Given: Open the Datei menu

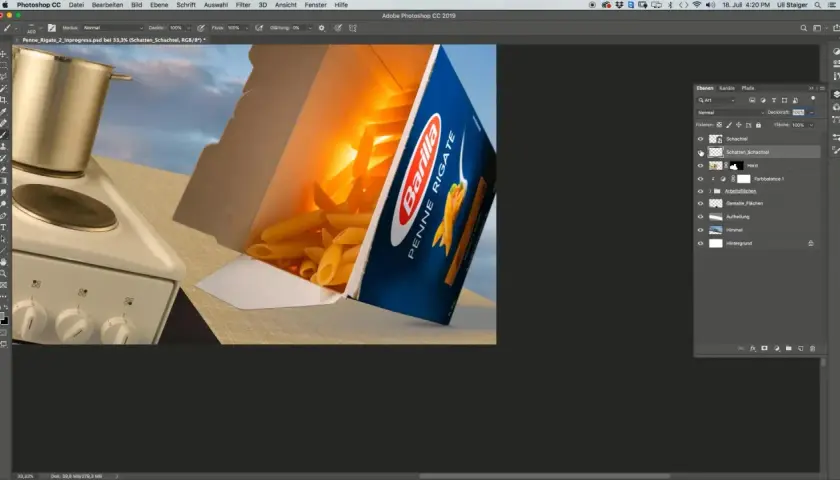Looking at the screenshot, I should pyautogui.click(x=76, y=5).
